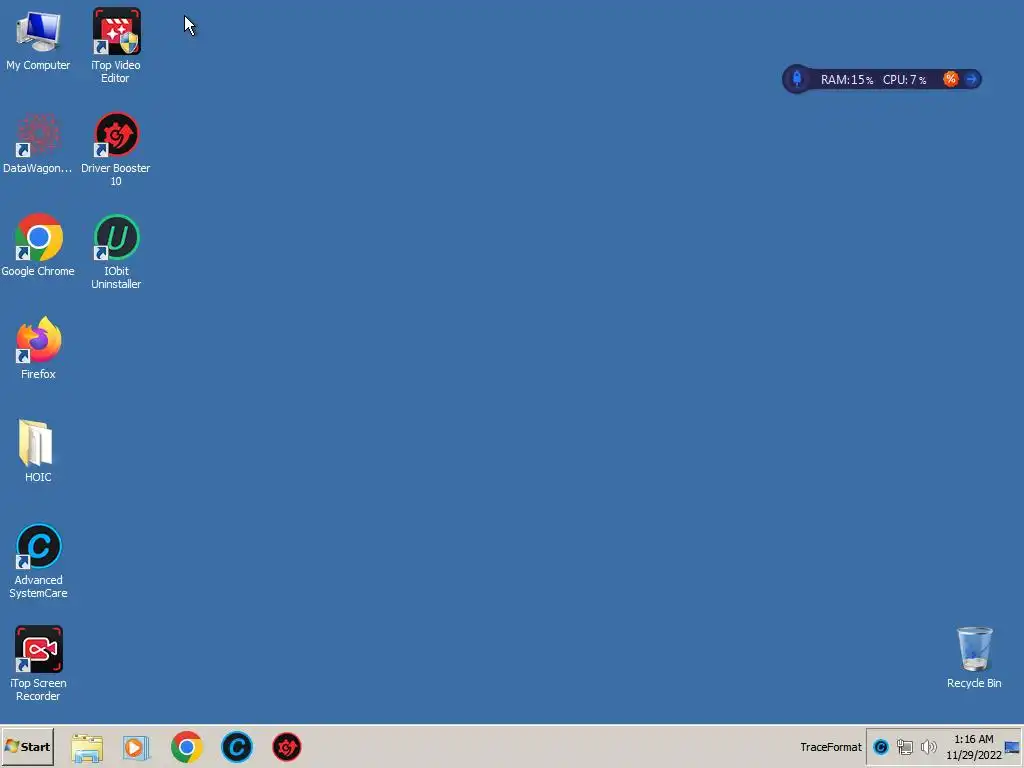Viewport: 1024px width, 768px height.
Task: Open My Computer desktop icon
Action: [x=38, y=40]
